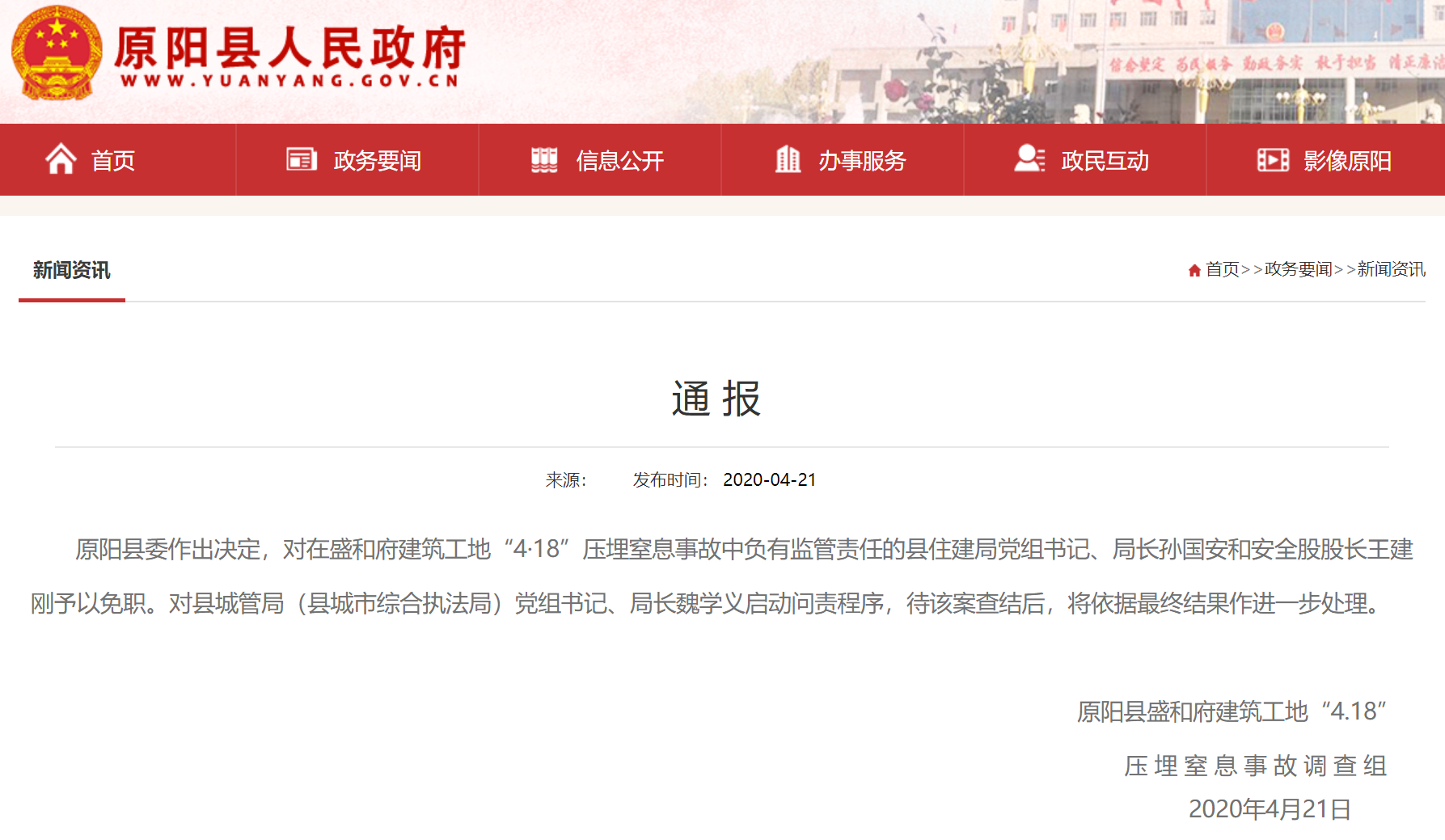This screenshot has width=1445, height=840.
Task: Click the home icon in navigation bar
Action: point(61,159)
